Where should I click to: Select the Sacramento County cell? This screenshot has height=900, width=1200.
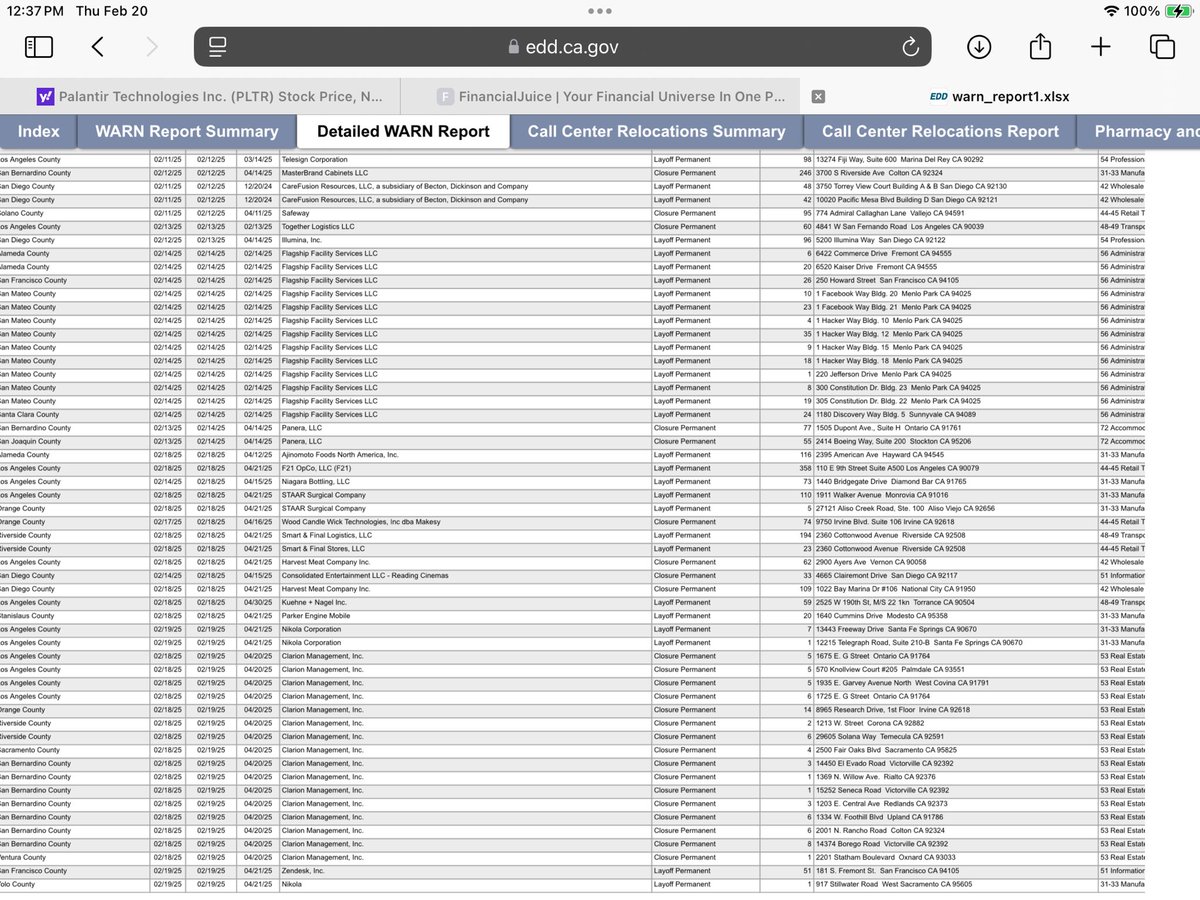[74, 750]
